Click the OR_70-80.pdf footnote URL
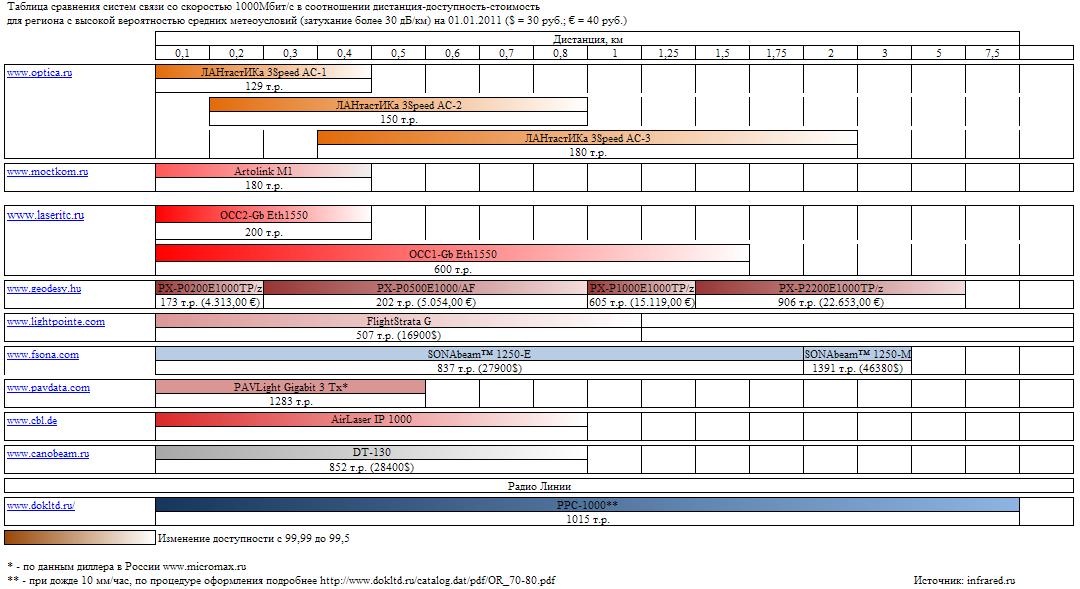Viewport: 1080px width, 589px height. pyautogui.click(x=437, y=580)
